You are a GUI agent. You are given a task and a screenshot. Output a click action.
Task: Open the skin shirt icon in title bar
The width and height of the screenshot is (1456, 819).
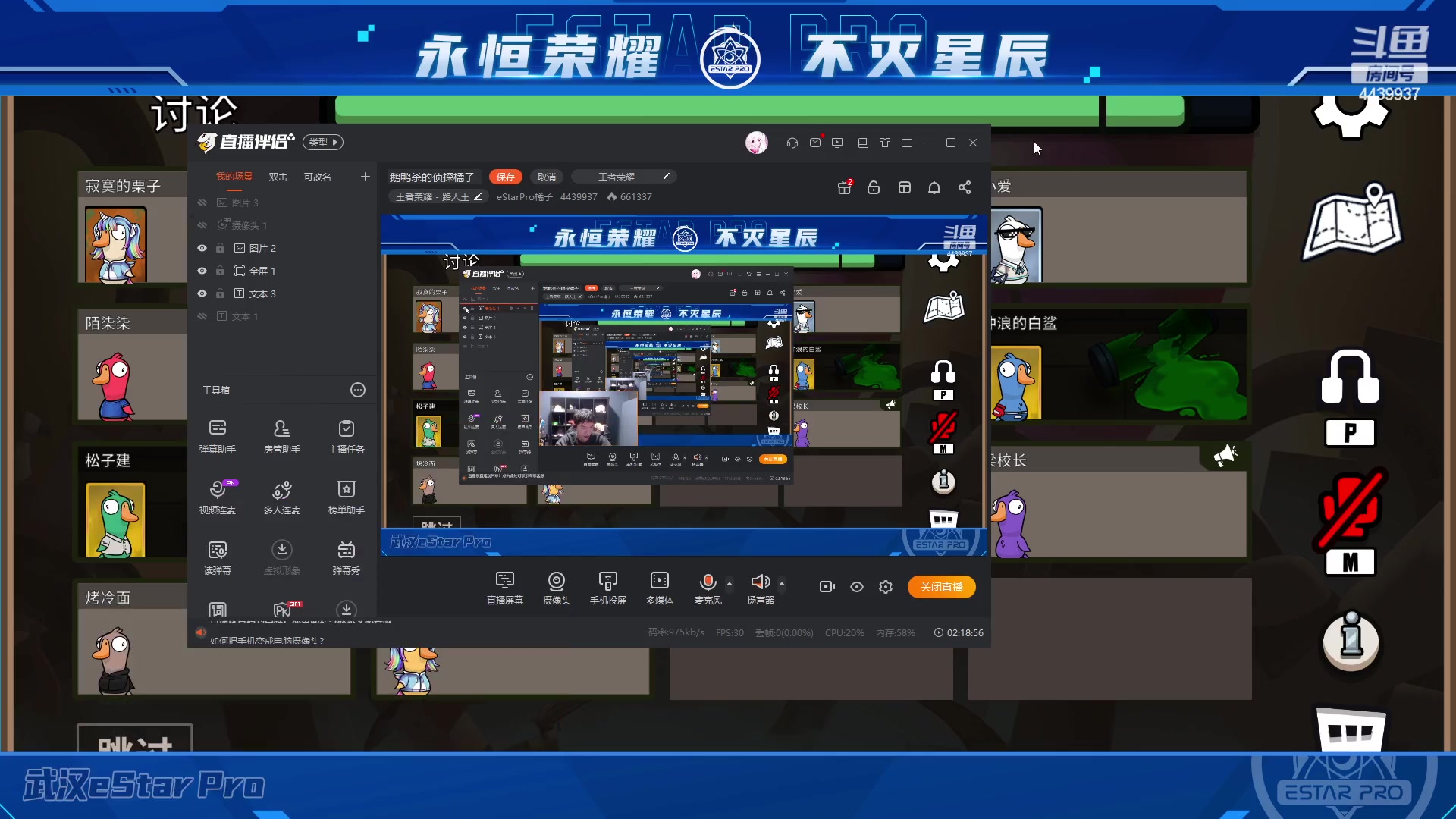[x=885, y=143]
